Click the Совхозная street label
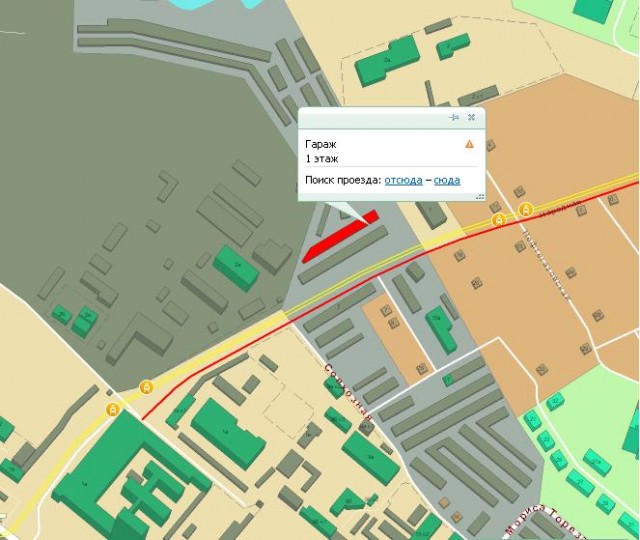The image size is (640, 540). [x=348, y=392]
